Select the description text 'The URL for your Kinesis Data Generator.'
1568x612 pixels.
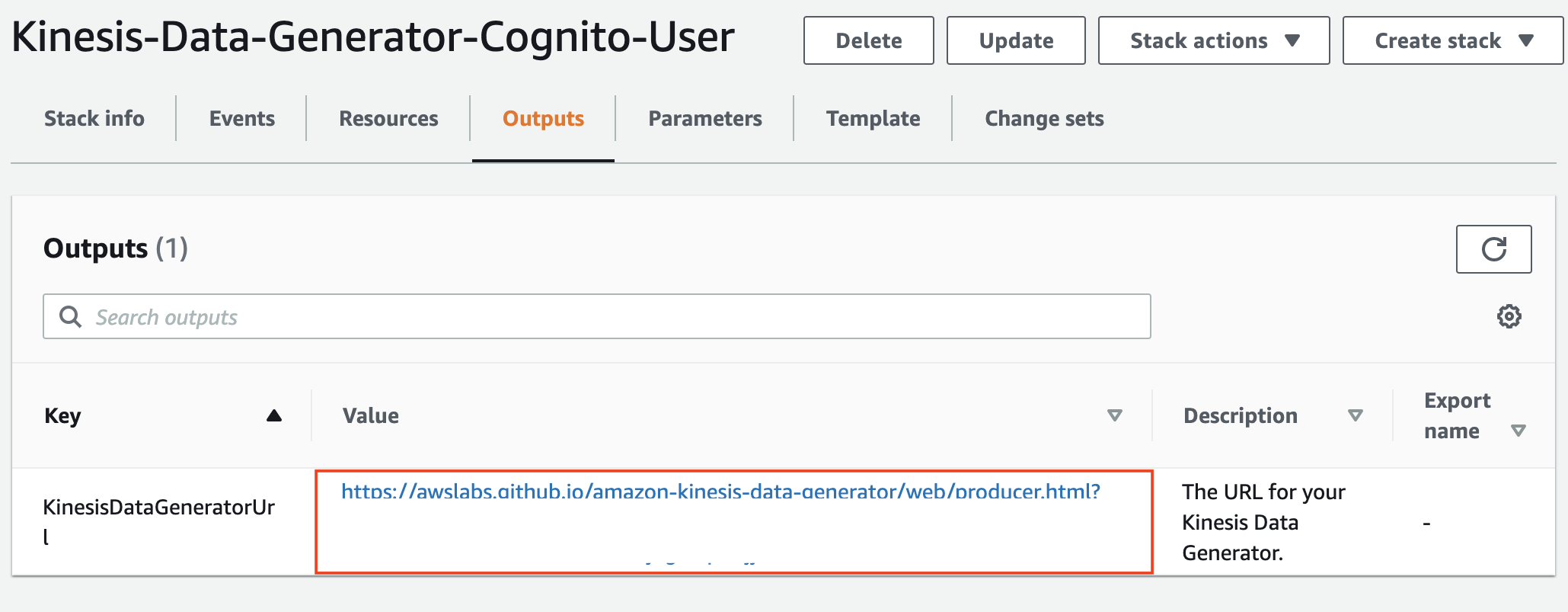[x=1263, y=522]
